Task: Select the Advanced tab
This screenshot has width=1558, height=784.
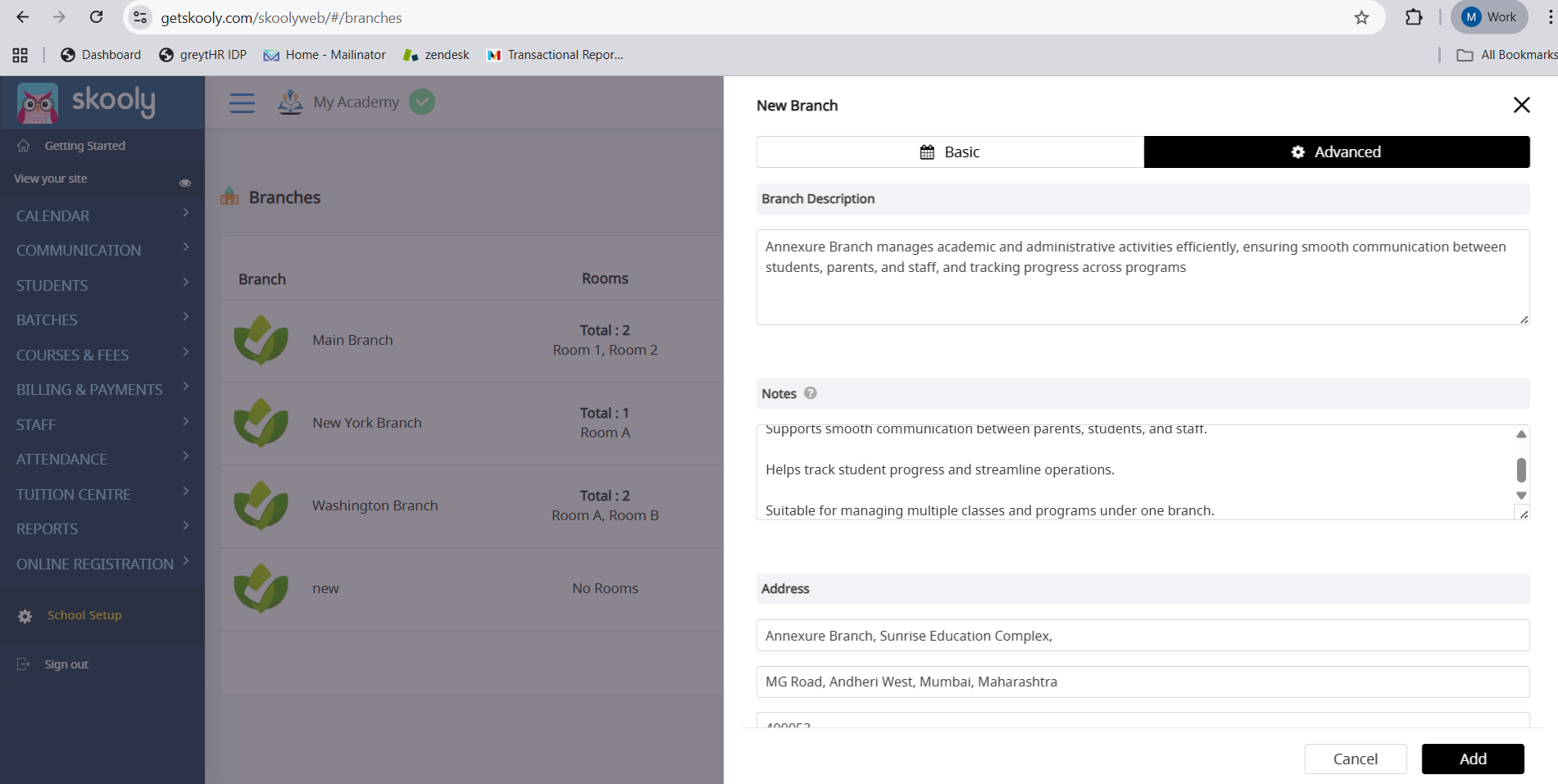Action: [x=1336, y=152]
